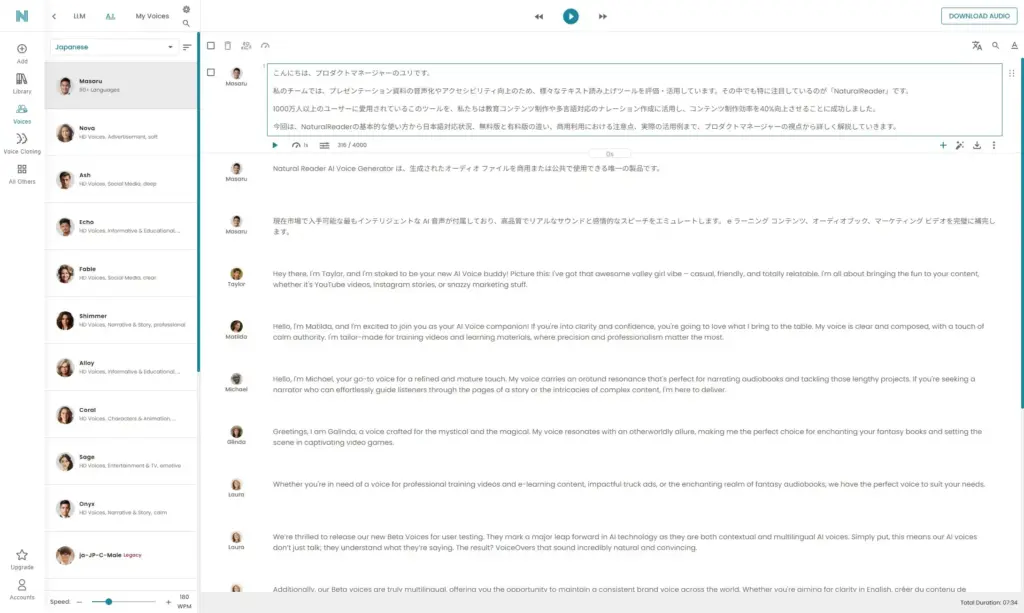
Task: Tick the select-all checkbox in the toolbar
Action: [x=211, y=46]
